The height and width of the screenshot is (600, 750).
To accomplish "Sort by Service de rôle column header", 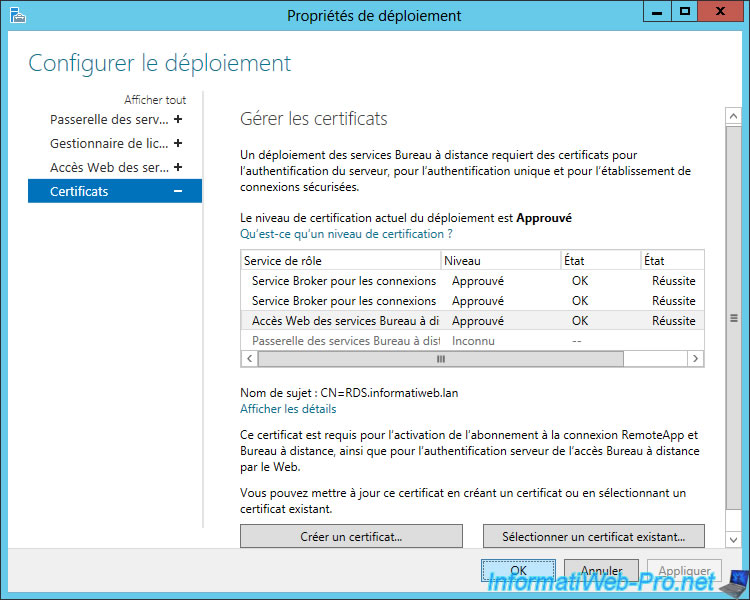I will tap(341, 261).
